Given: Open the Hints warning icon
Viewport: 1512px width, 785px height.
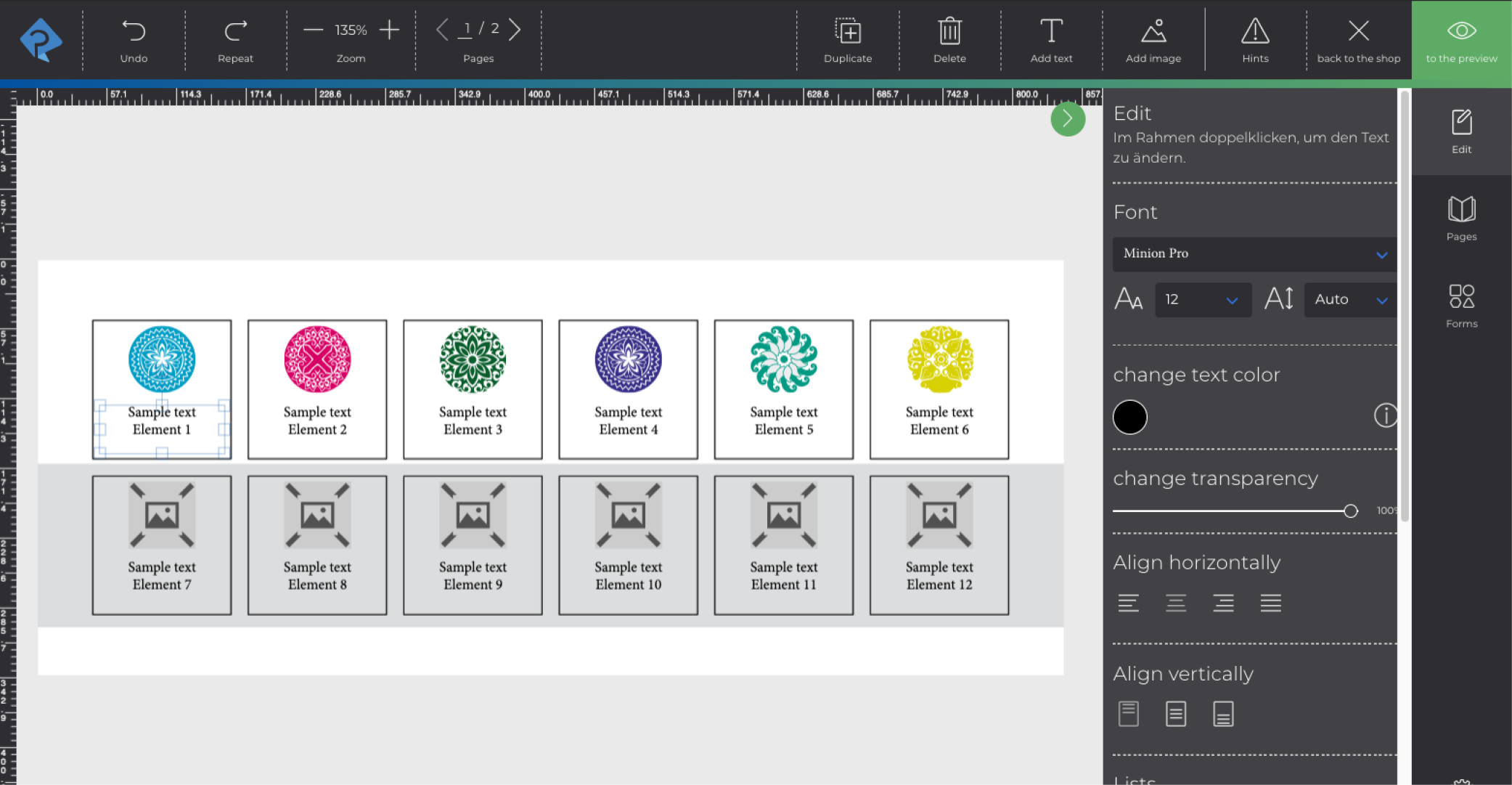Looking at the screenshot, I should [x=1255, y=32].
